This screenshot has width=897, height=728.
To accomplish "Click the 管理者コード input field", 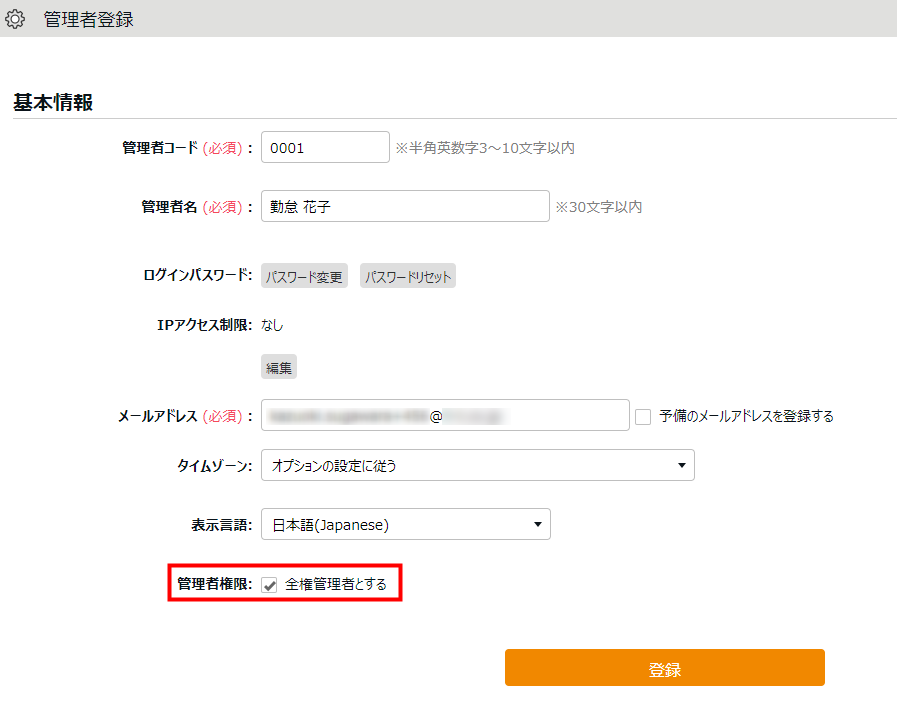I will (325, 147).
